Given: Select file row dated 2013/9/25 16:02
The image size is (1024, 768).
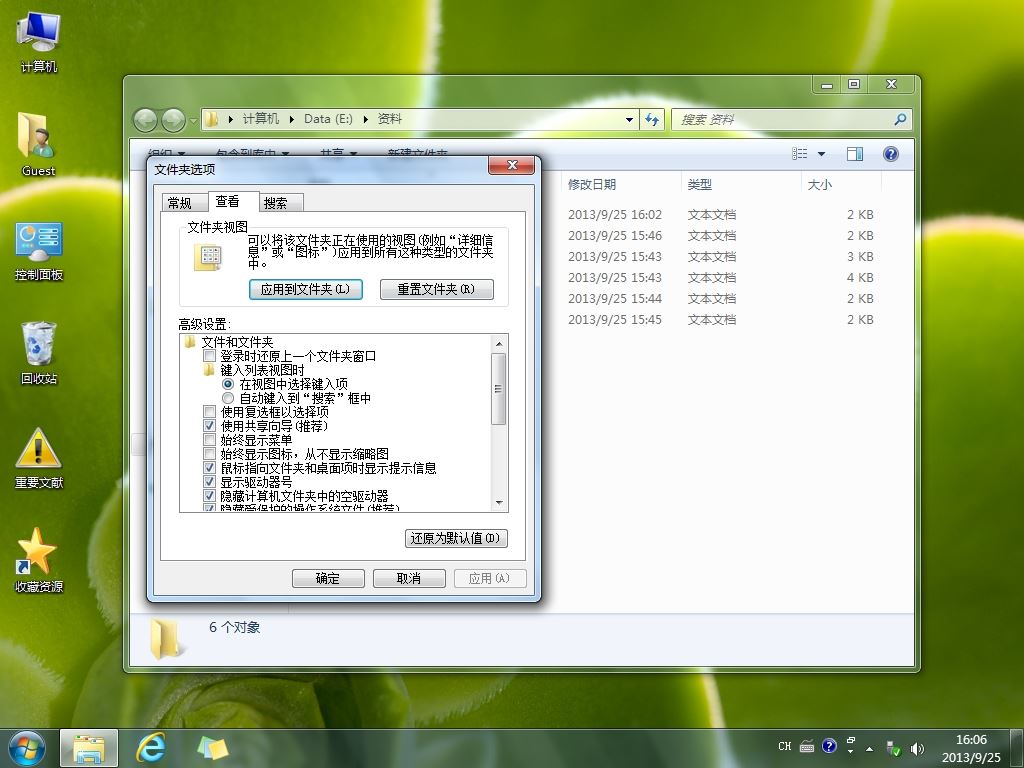Looking at the screenshot, I should point(721,214).
